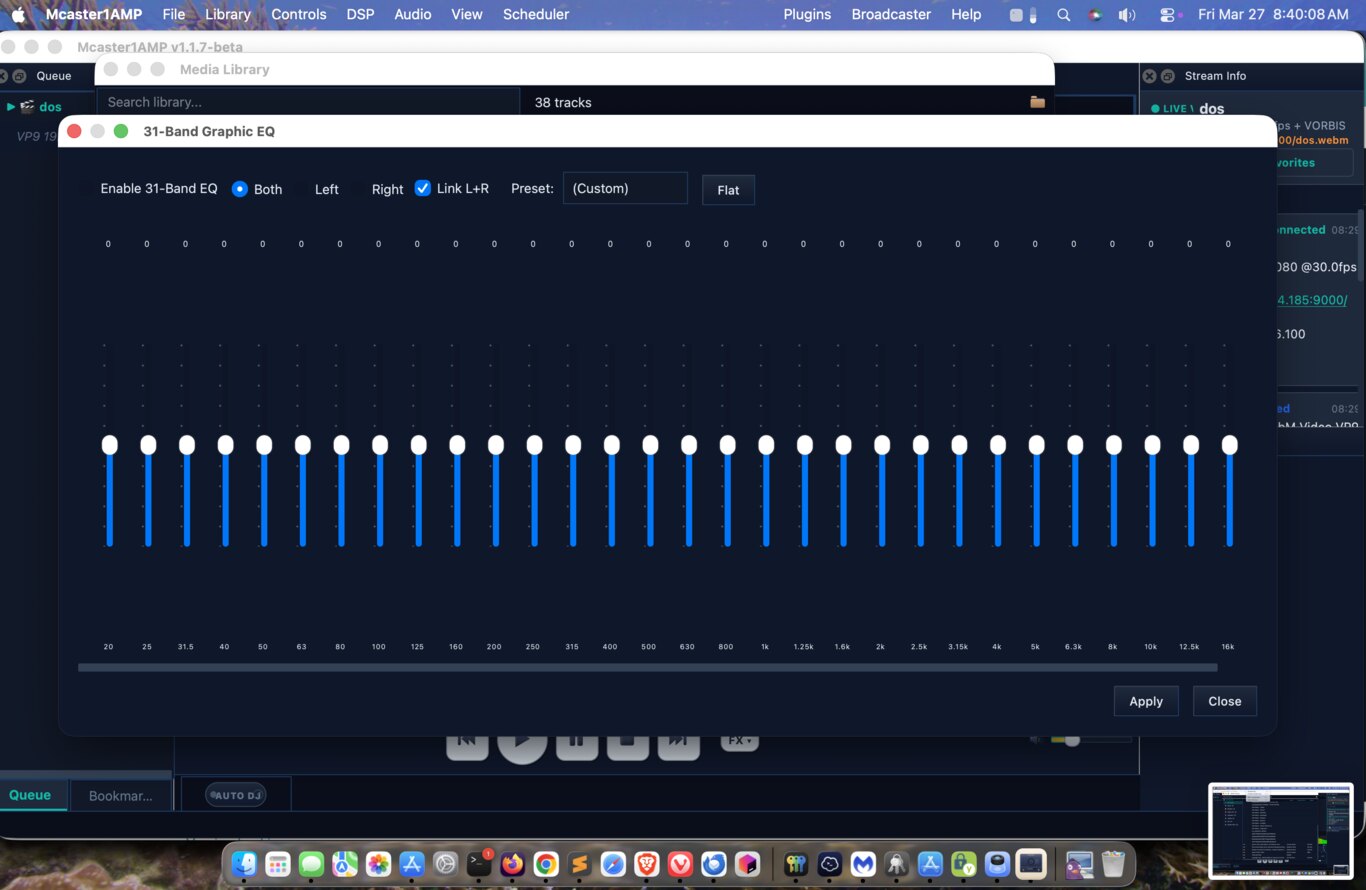Open Photos from the dock
Viewport: 1366px width, 890px height.
378,864
